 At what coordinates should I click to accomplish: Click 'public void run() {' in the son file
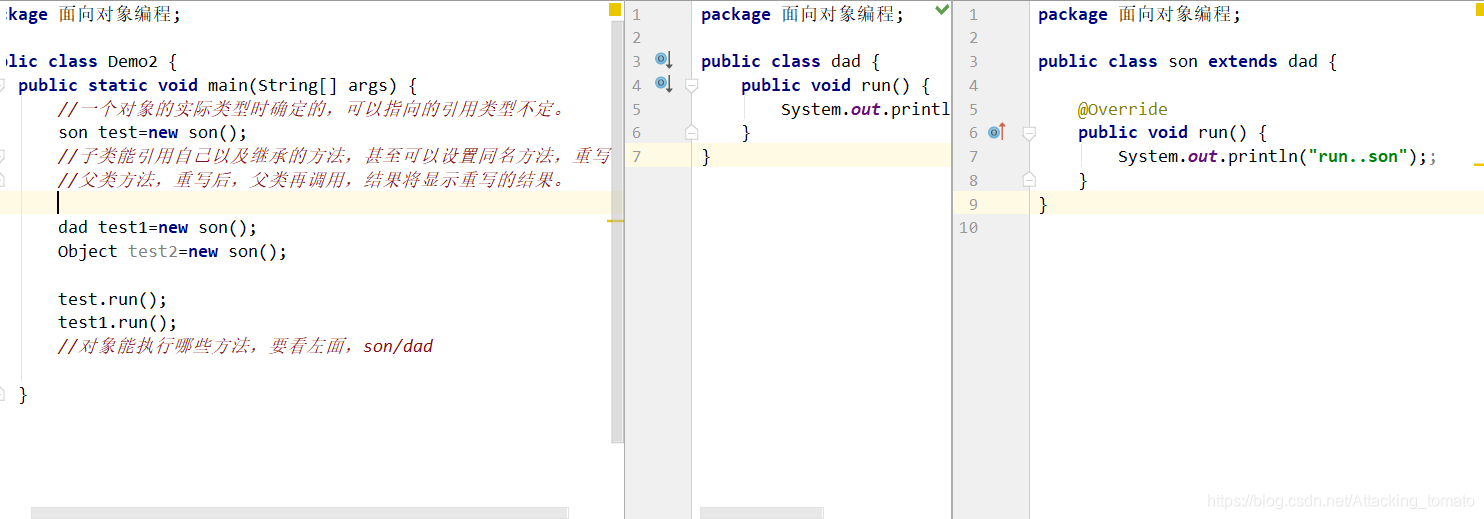tap(1173, 132)
